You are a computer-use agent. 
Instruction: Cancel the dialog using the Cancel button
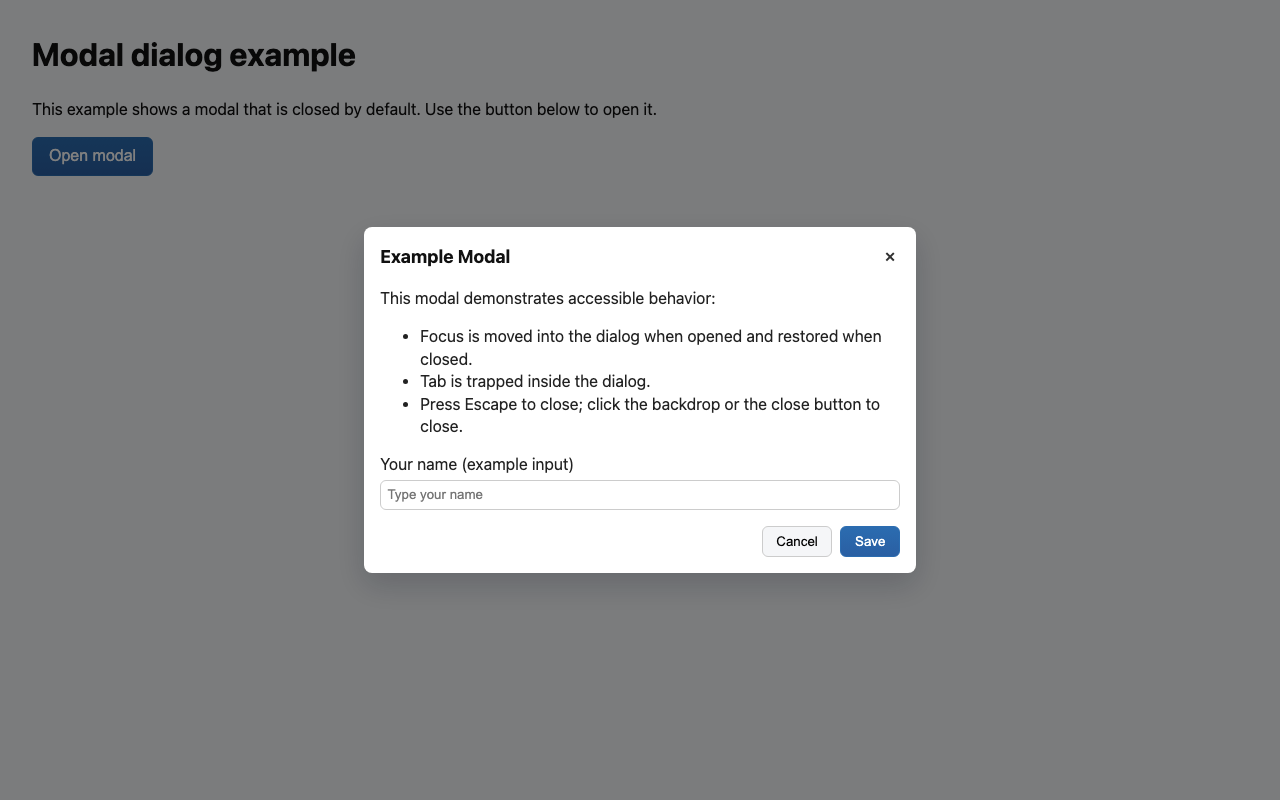coord(796,541)
